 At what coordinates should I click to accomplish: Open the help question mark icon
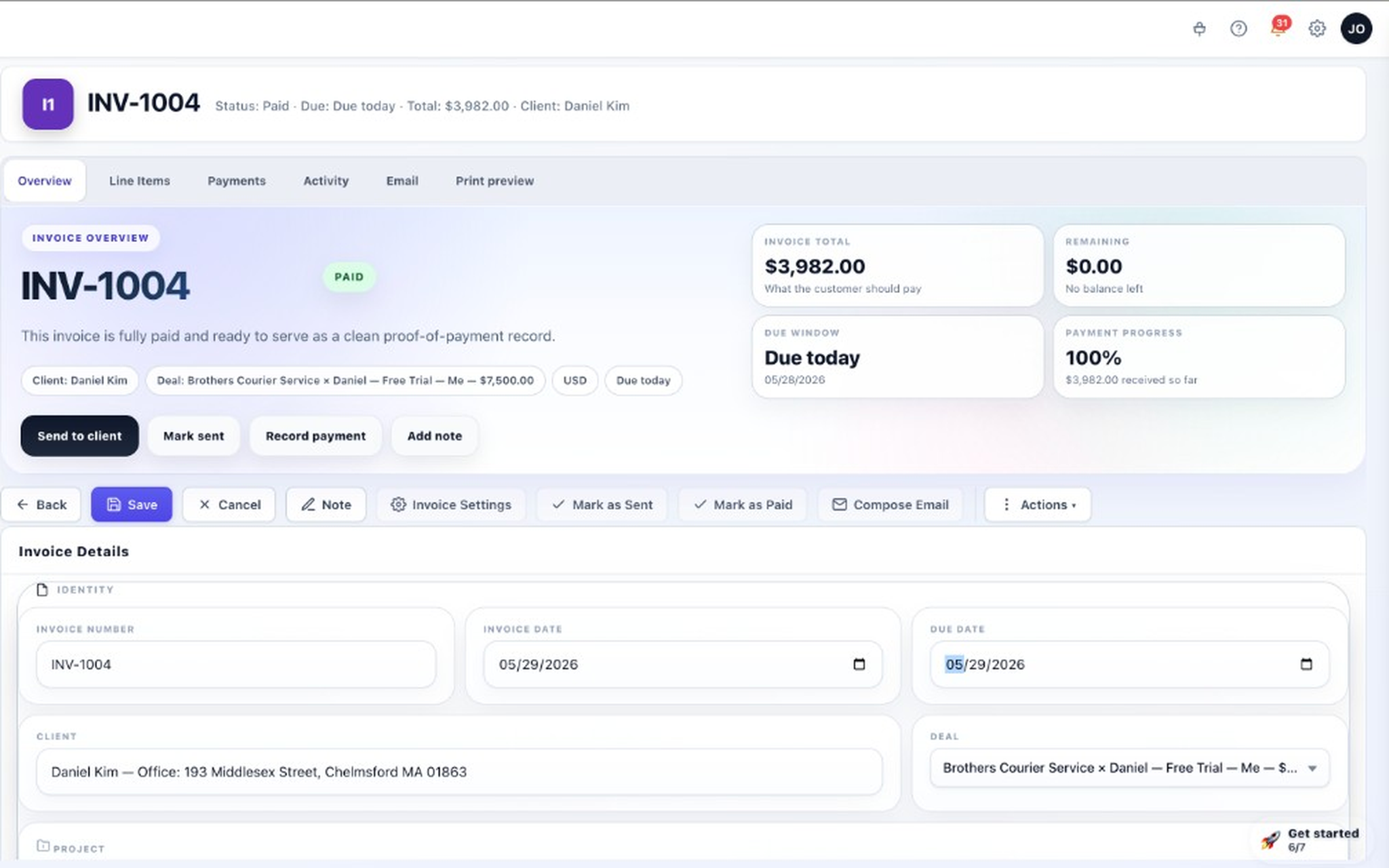click(x=1238, y=28)
